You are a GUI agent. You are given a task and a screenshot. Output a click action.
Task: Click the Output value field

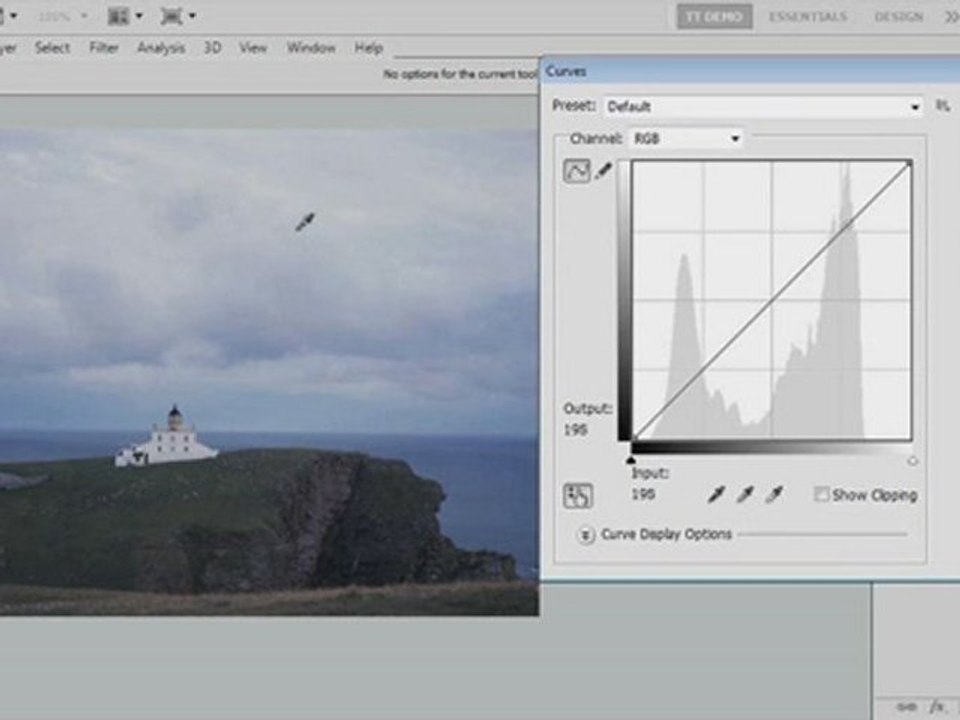576,430
